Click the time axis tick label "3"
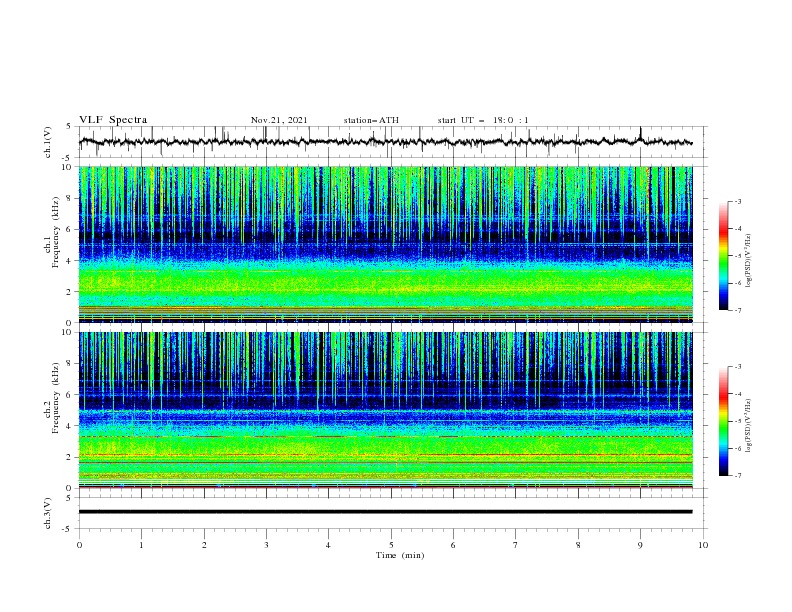 [x=266, y=545]
